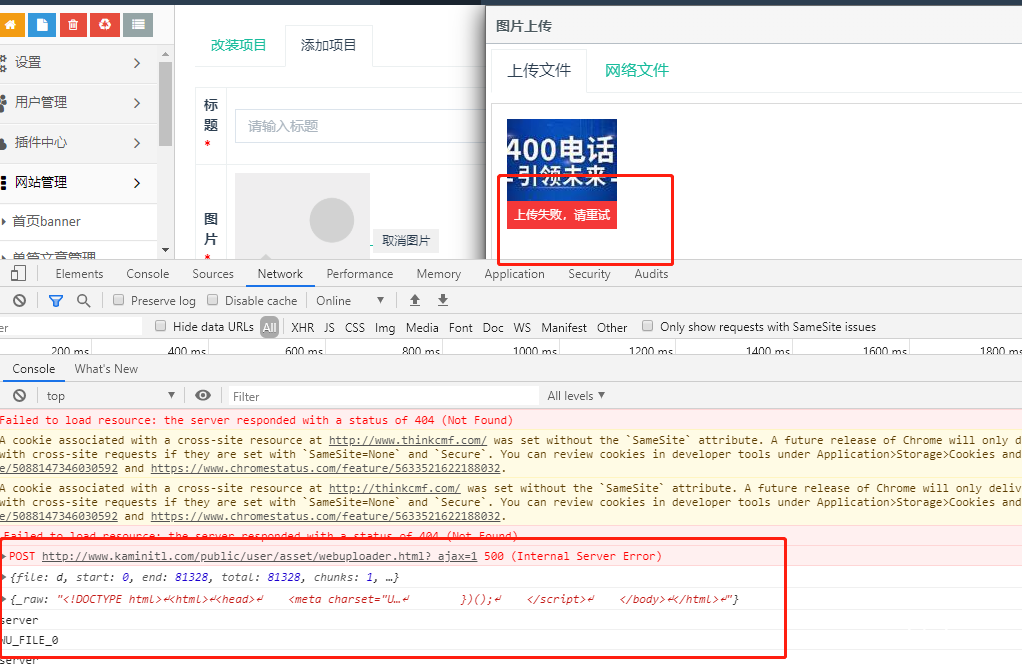Select the What's New drawer tab
This screenshot has height=666, width=1022.
pyautogui.click(x=106, y=369)
